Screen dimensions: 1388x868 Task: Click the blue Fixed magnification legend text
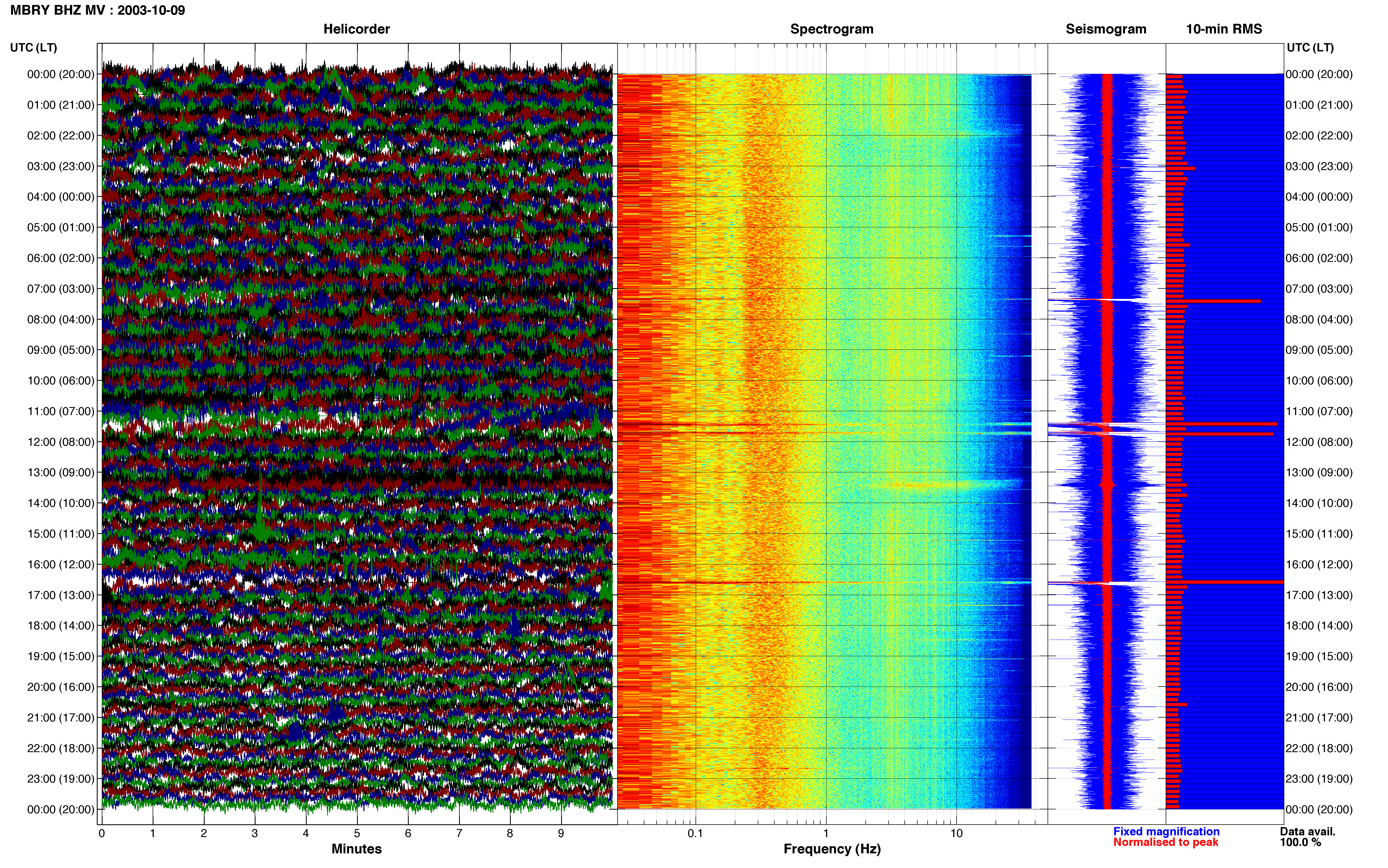point(1166,831)
